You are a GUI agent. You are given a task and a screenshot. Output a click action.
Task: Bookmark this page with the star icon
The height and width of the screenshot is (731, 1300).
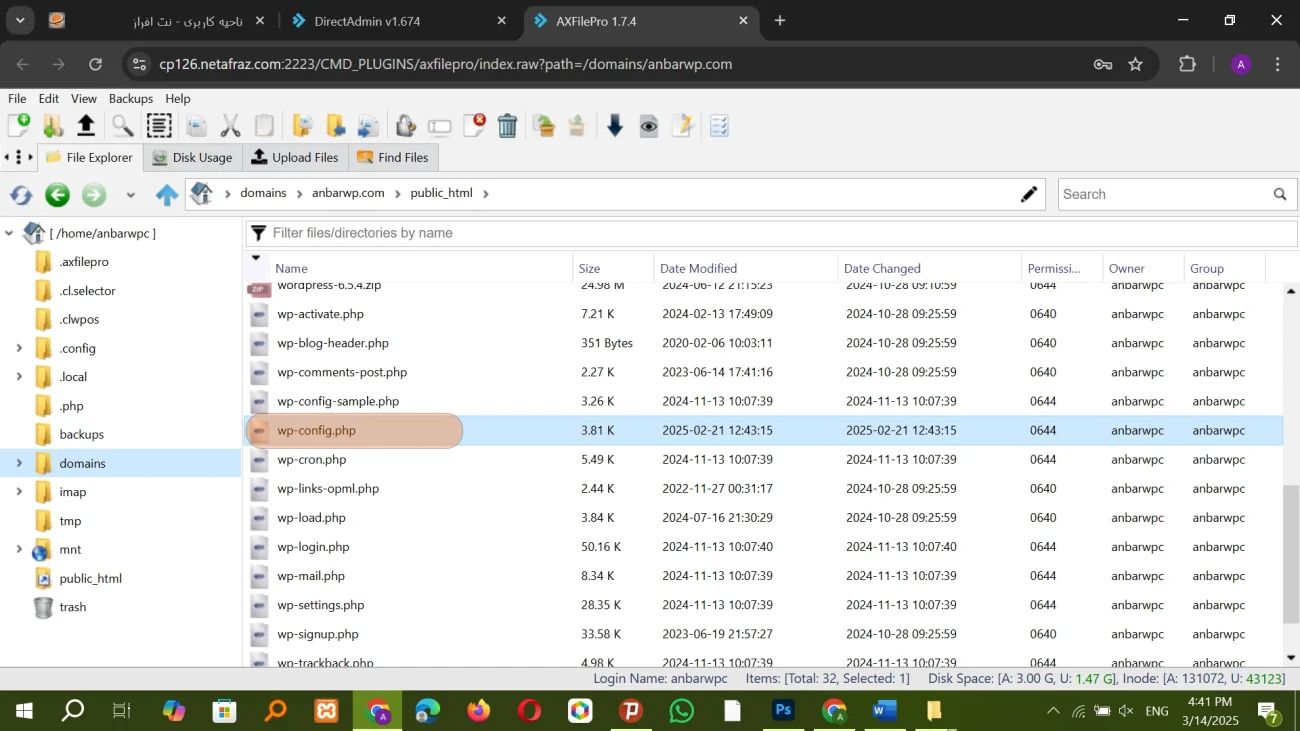click(1135, 64)
